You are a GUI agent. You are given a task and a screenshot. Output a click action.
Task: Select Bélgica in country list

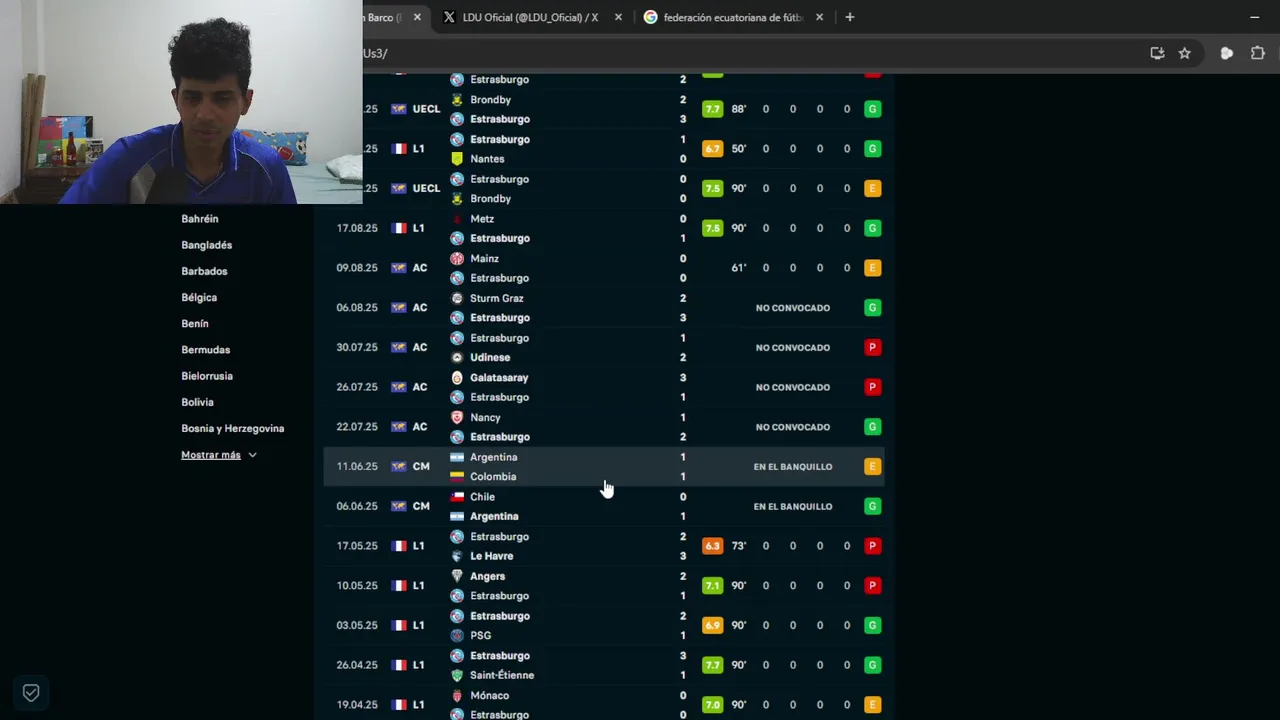tap(199, 297)
